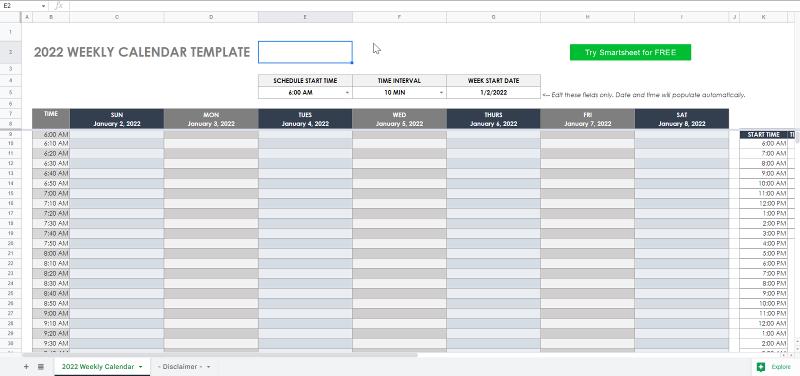Switch to the 2022 Weekly Calendar tab

(98, 367)
